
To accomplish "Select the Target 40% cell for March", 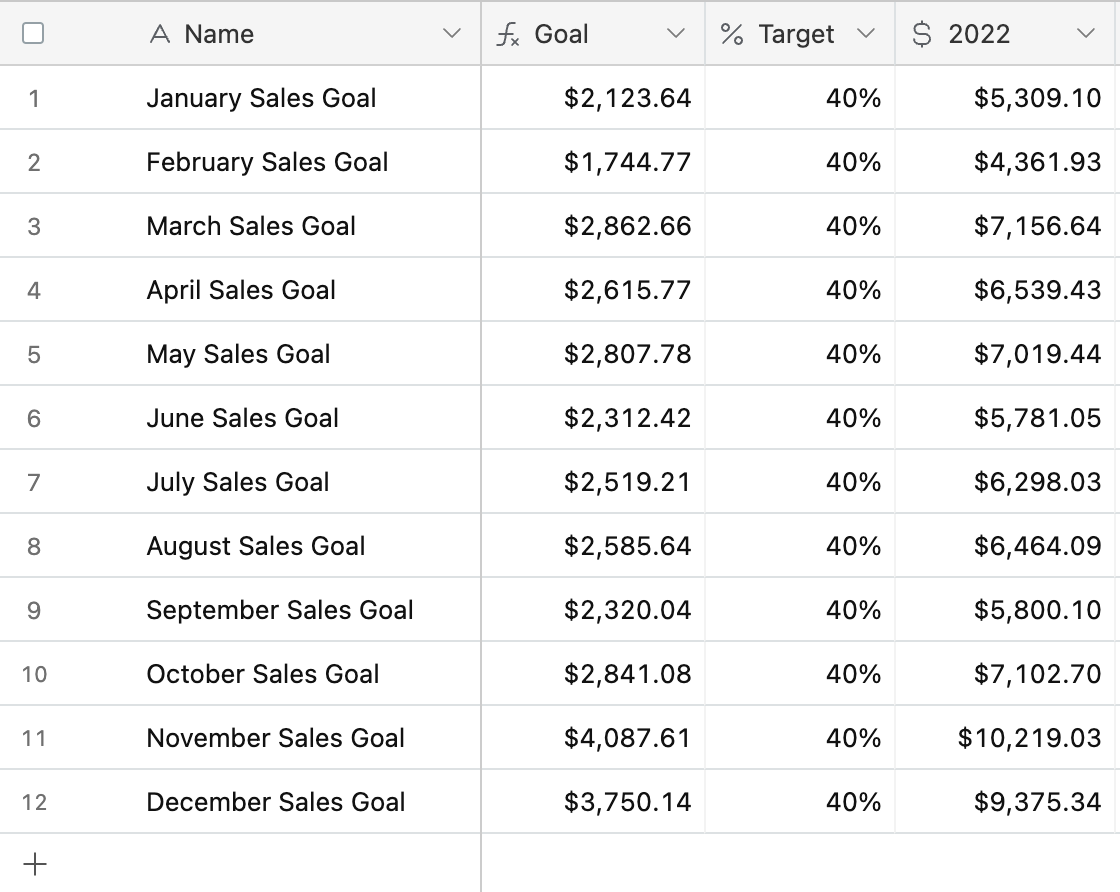I will tap(853, 226).
